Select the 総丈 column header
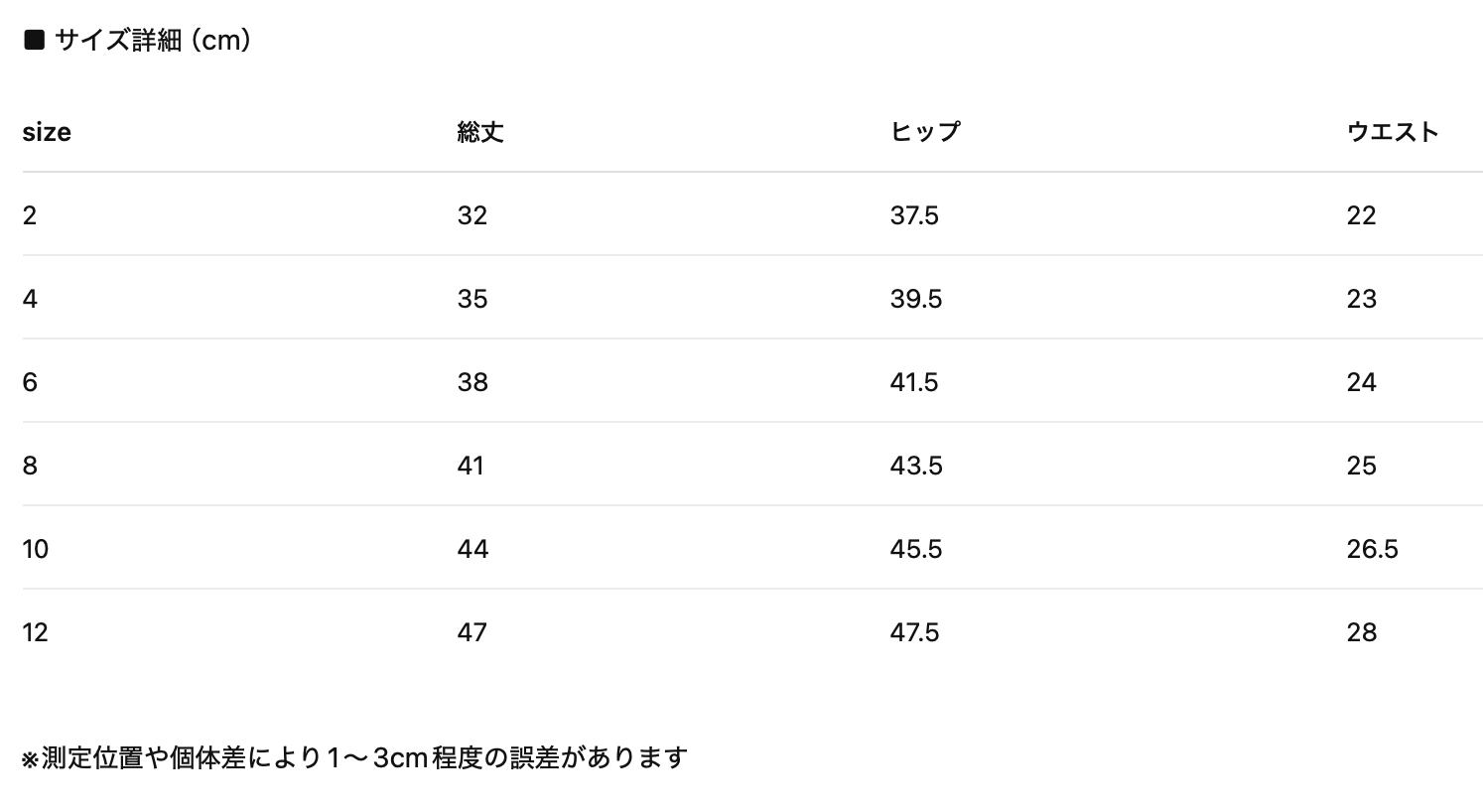 pyautogui.click(x=480, y=132)
